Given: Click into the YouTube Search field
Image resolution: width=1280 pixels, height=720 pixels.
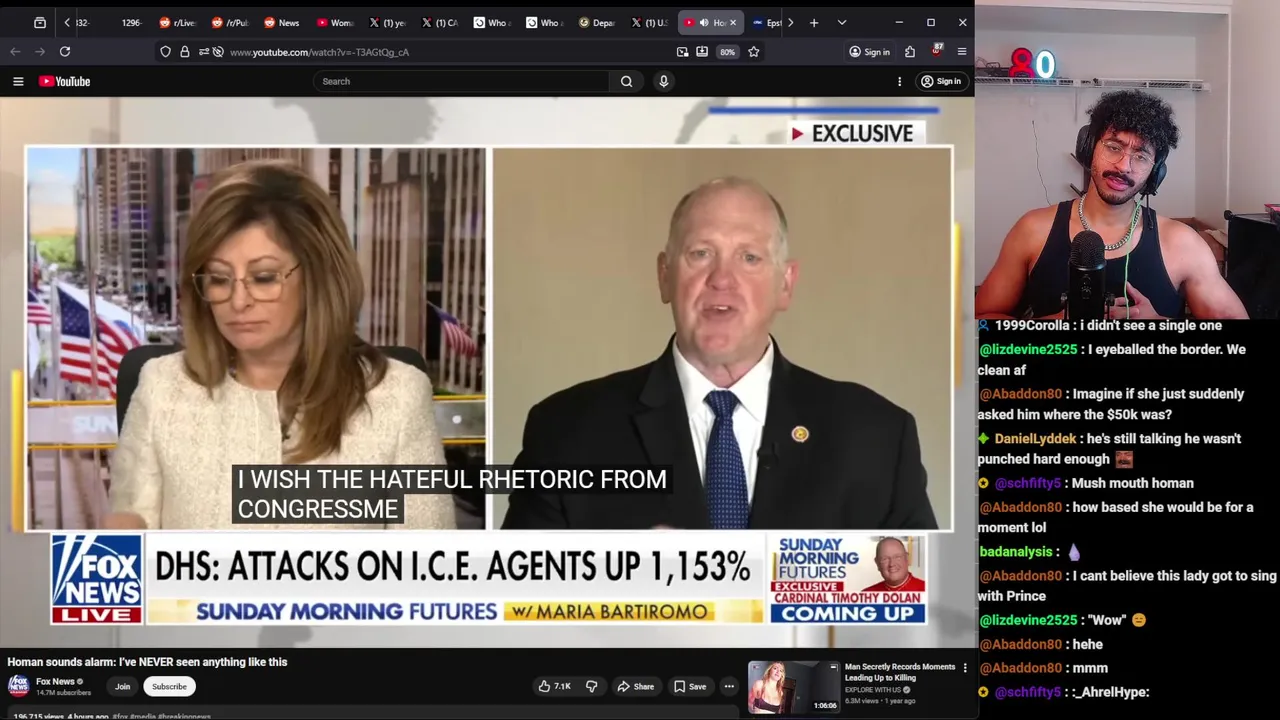Looking at the screenshot, I should click(460, 81).
